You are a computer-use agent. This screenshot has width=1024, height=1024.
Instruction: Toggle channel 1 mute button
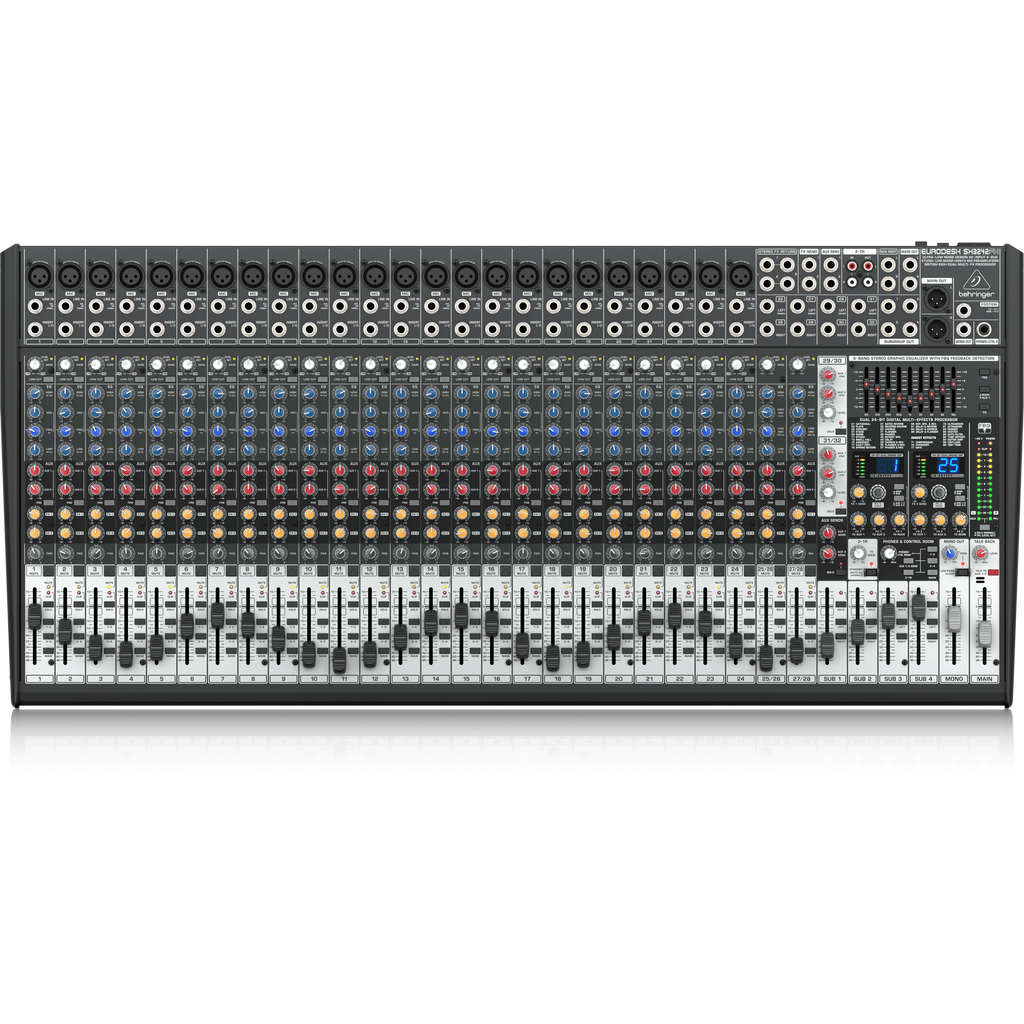(x=48, y=571)
